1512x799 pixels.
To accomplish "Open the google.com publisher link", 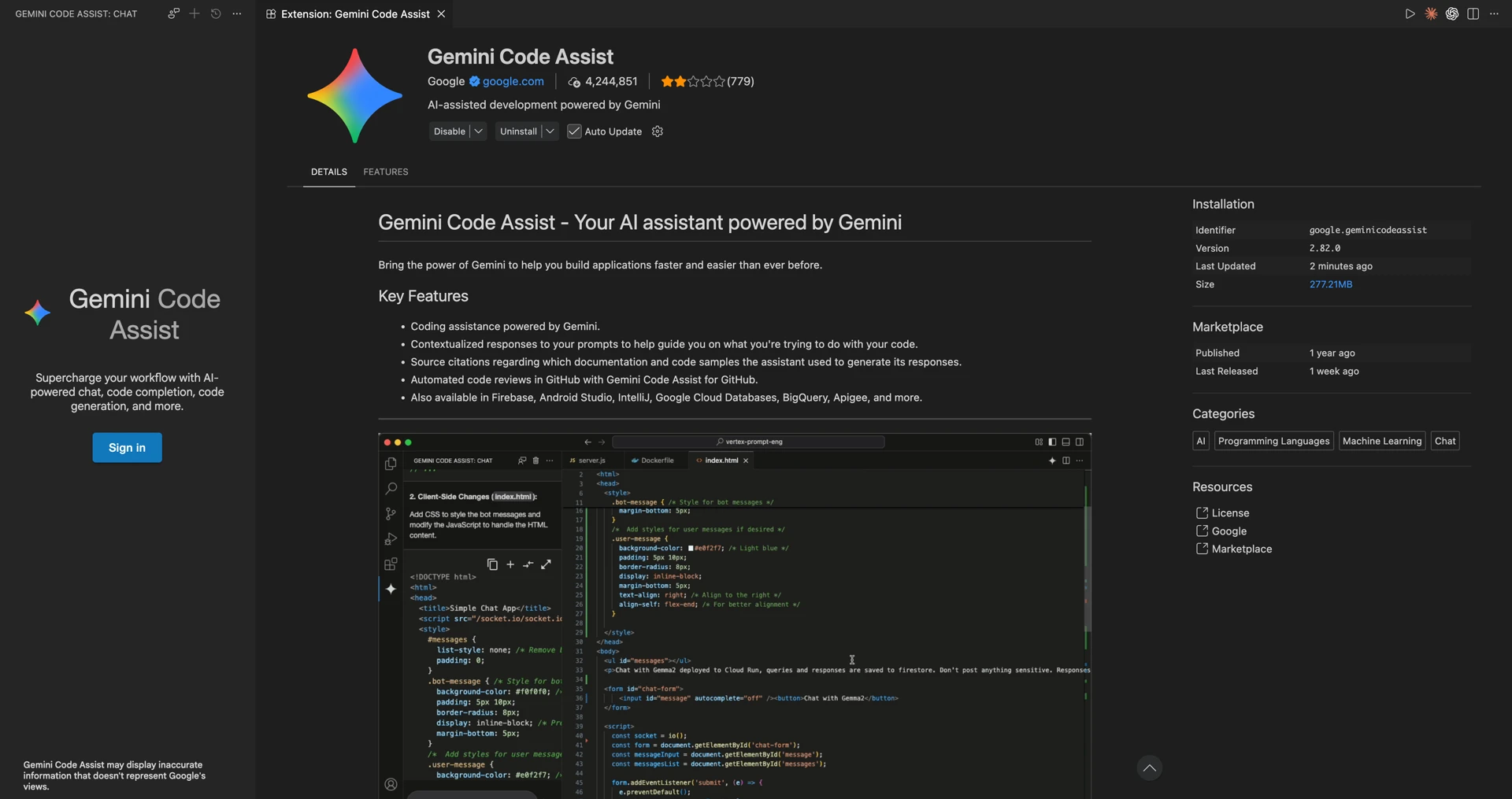I will tap(513, 81).
